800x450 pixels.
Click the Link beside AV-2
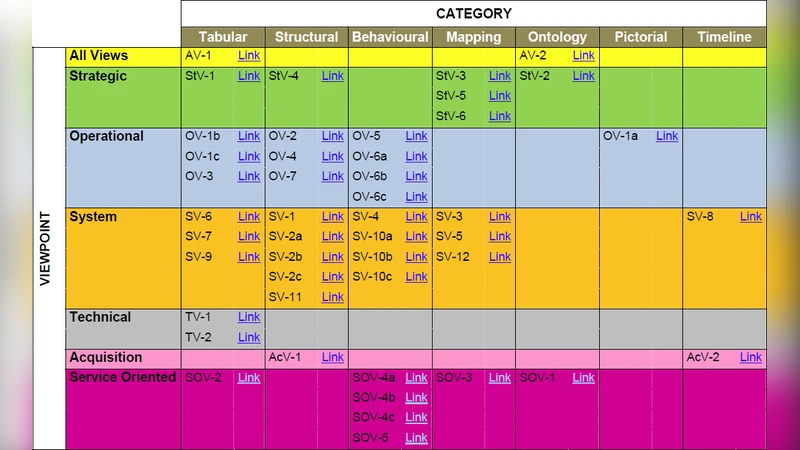[583, 56]
